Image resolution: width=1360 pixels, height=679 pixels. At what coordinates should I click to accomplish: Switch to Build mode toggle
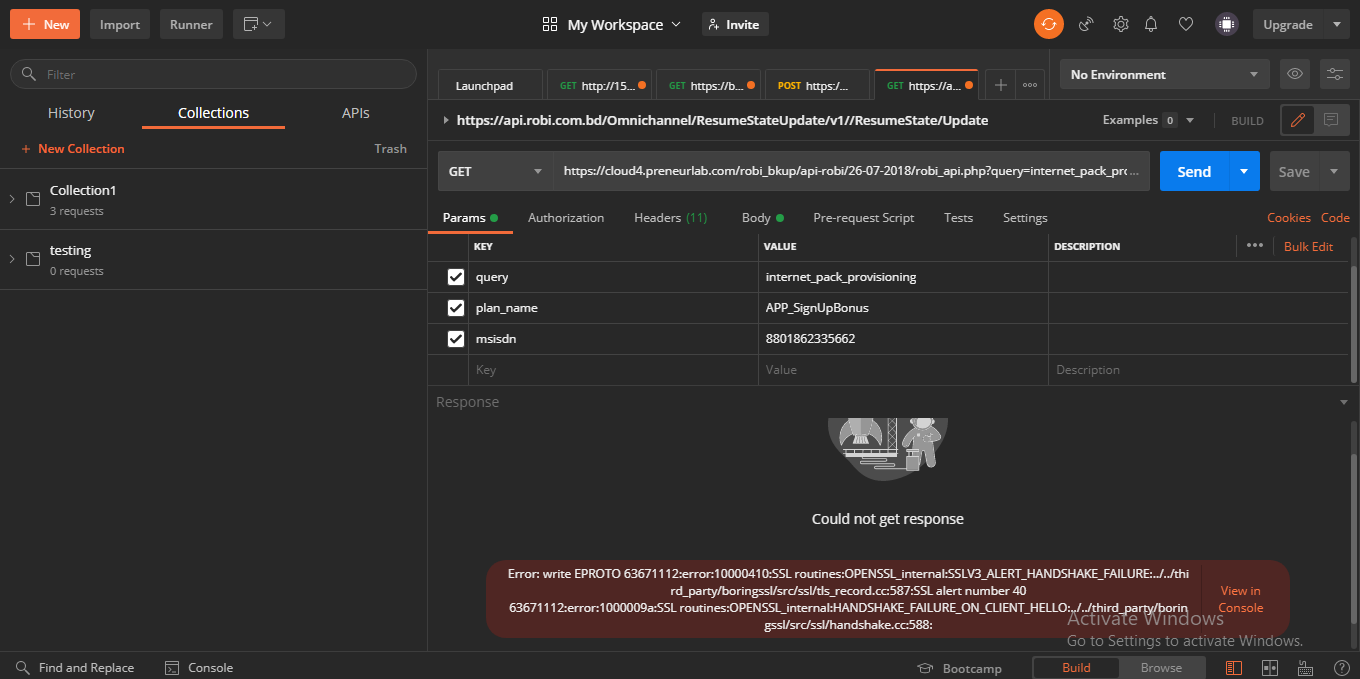click(1076, 668)
